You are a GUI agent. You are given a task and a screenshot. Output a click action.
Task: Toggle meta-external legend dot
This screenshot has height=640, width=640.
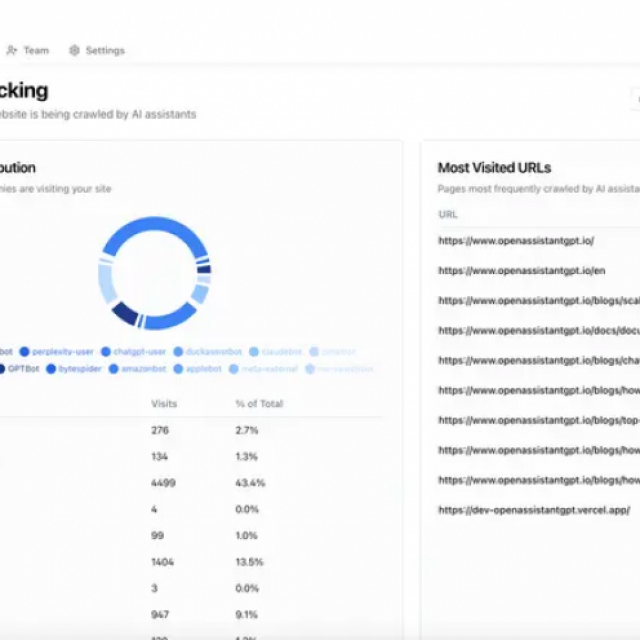[x=233, y=369]
